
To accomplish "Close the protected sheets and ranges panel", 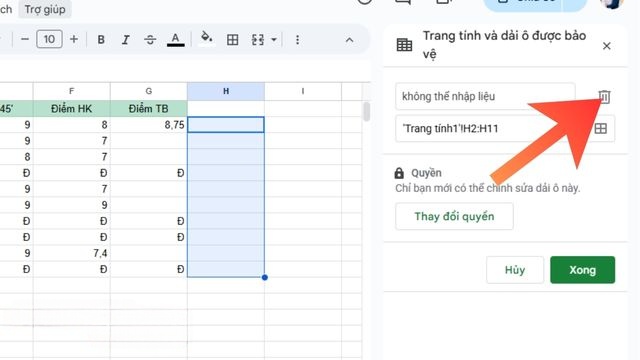I will point(607,46).
